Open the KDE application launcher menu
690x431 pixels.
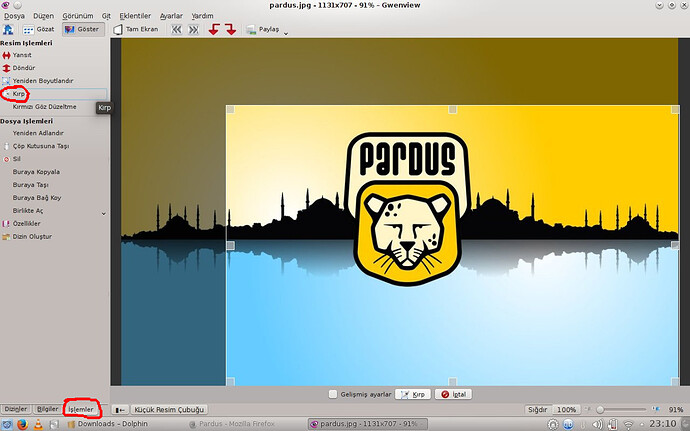click(x=7, y=424)
